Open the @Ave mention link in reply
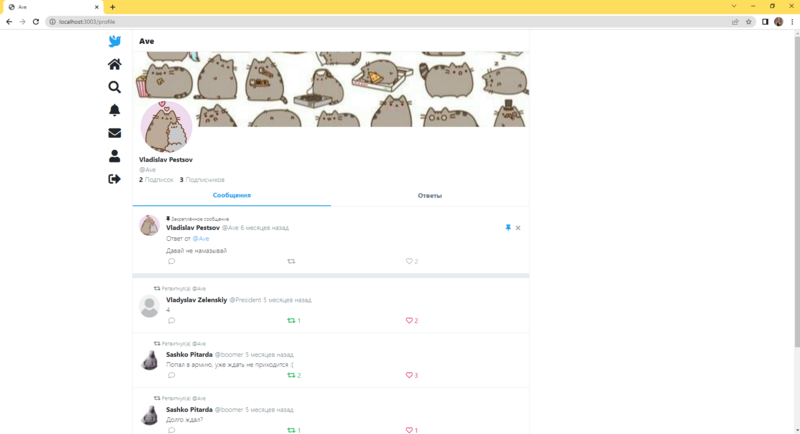Screen dimensions: 800x434 point(201,239)
